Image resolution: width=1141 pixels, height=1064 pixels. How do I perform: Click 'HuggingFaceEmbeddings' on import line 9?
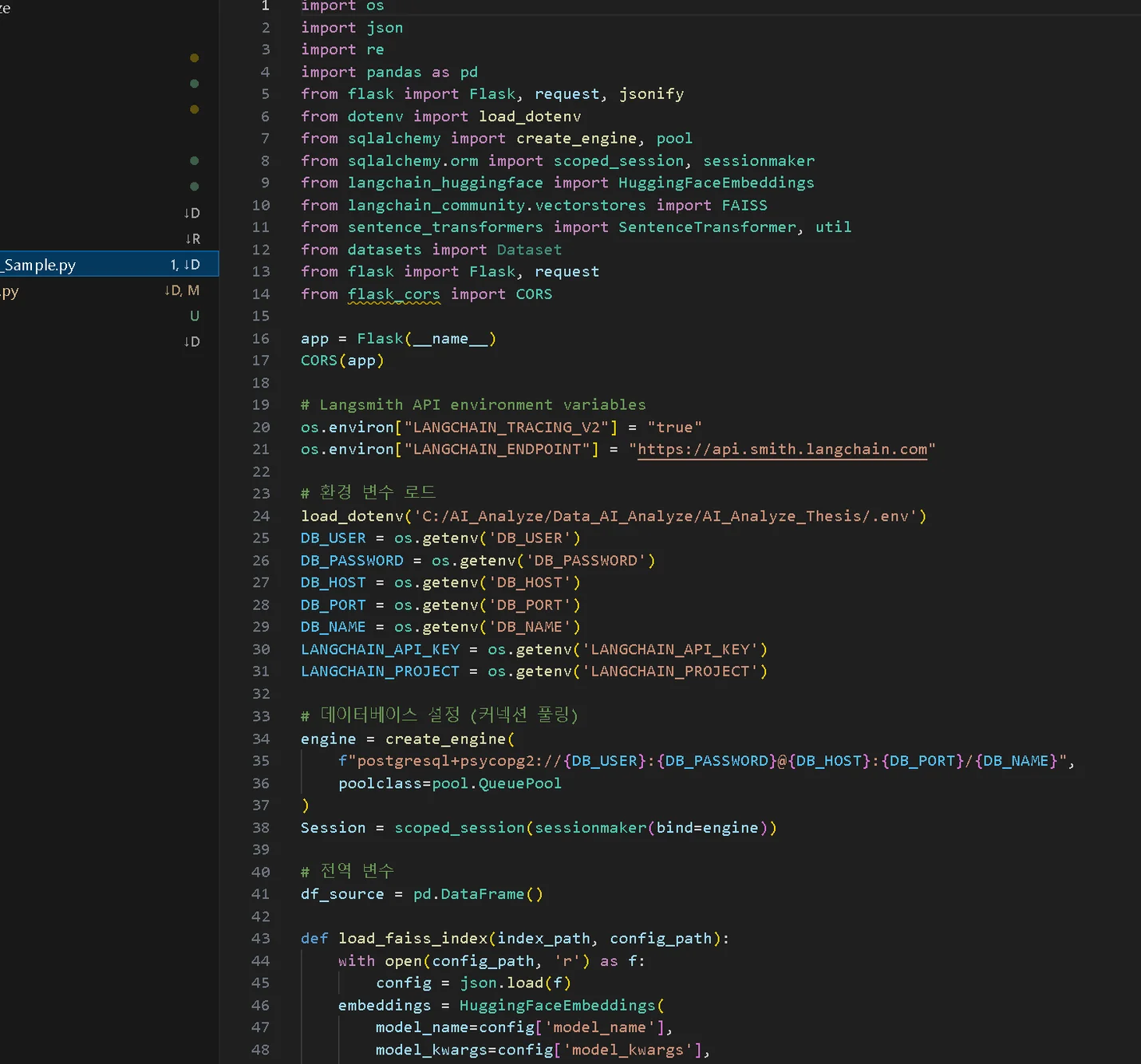717,183
